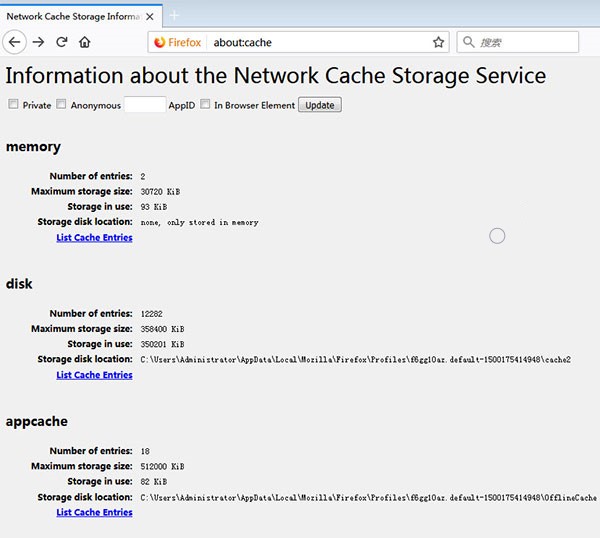The image size is (600, 538).
Task: Focus the AppID text field
Action: (x=145, y=104)
